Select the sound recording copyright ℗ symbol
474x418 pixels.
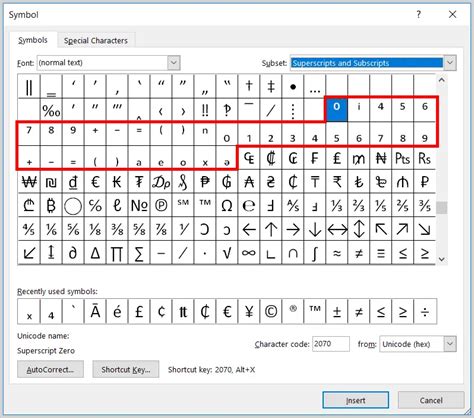161,205
